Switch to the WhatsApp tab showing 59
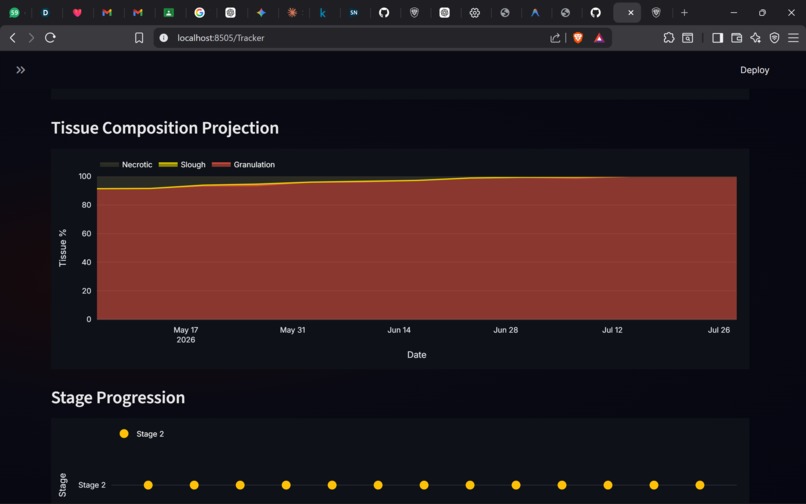This screenshot has width=806, height=504. point(14,13)
